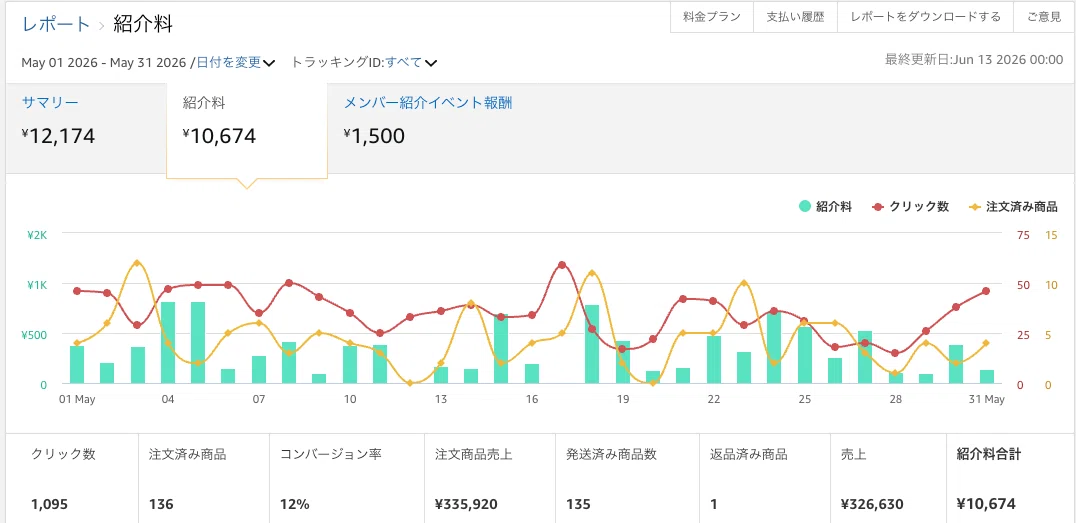Click the 注文済み商品 total 136
Viewport: 1076px width, 523px height.
161,504
